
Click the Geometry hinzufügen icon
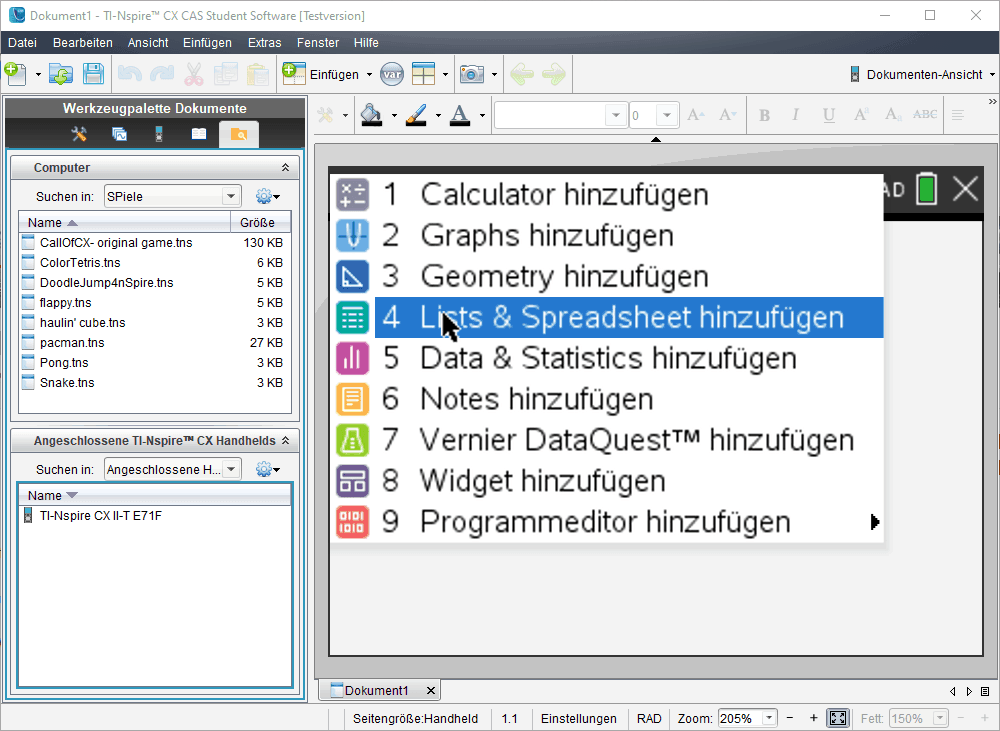point(353,276)
